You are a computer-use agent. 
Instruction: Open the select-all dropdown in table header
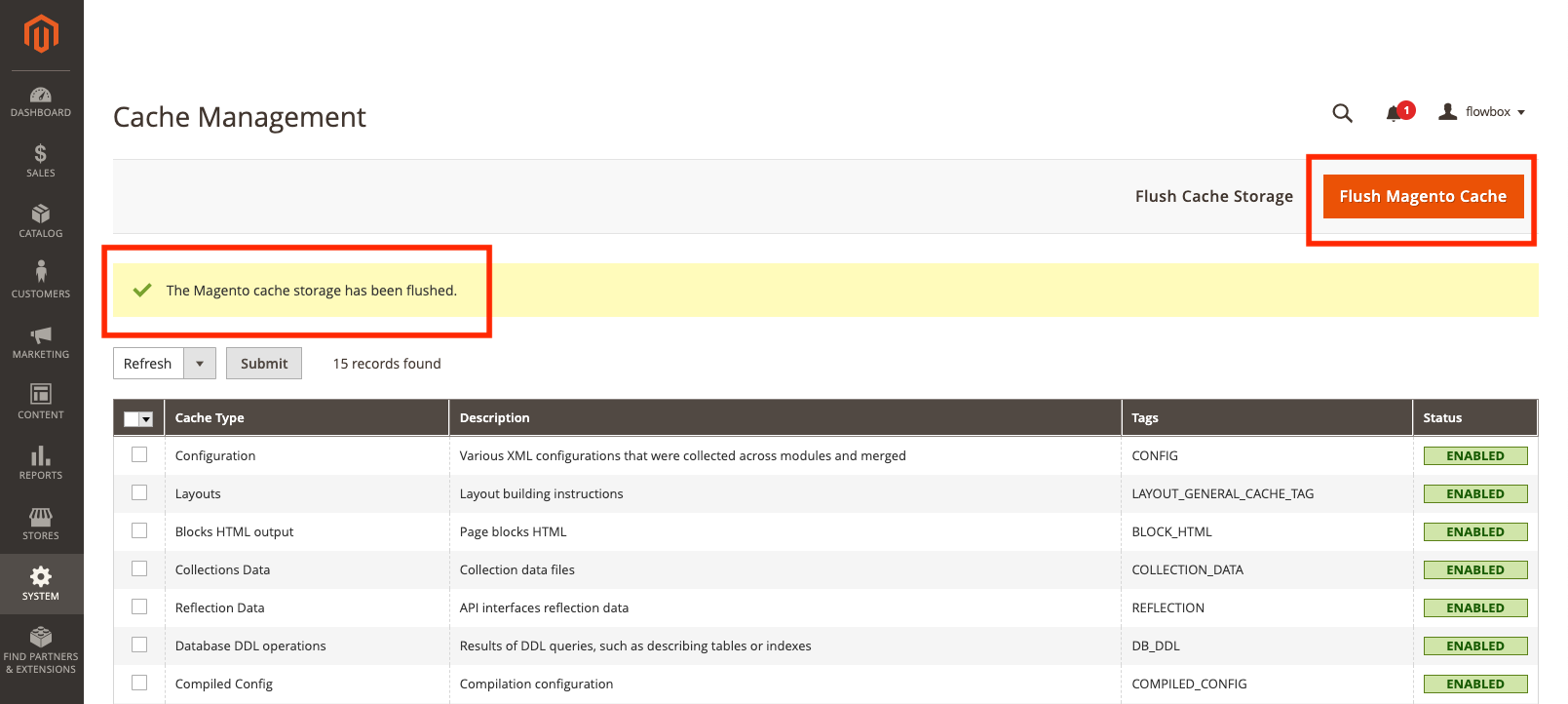146,419
